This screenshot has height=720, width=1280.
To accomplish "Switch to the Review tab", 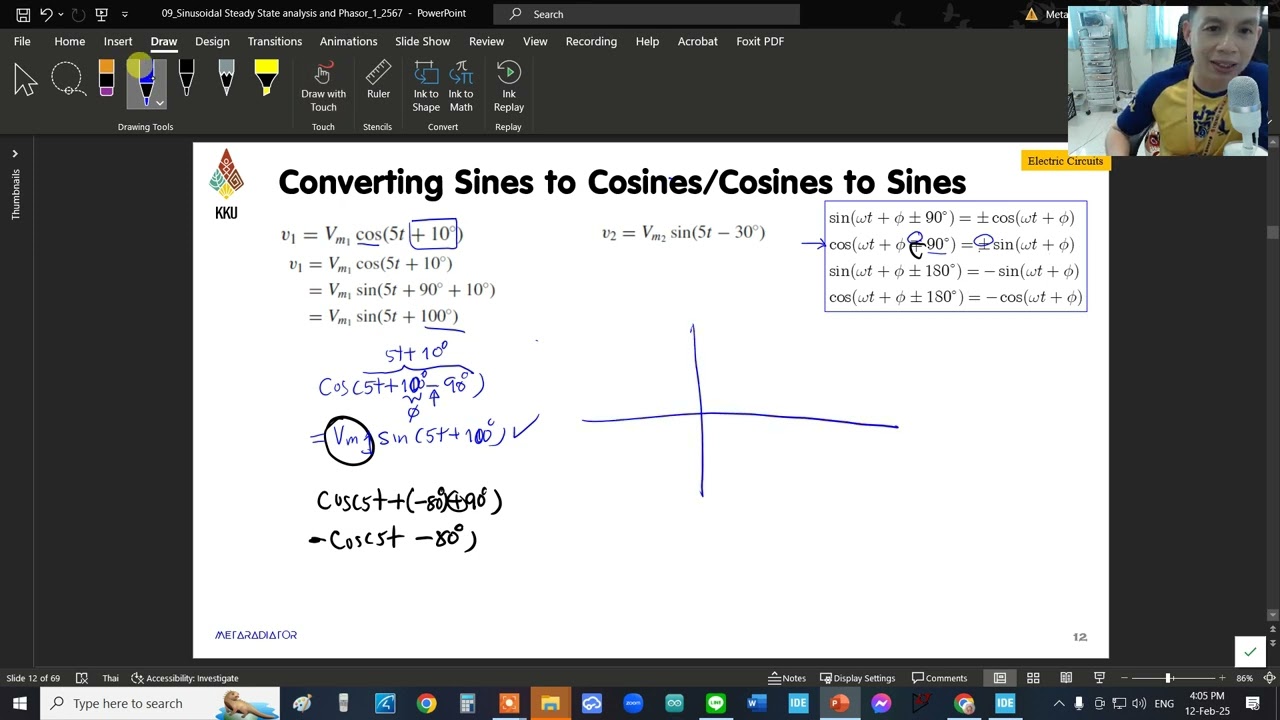I will [x=486, y=41].
